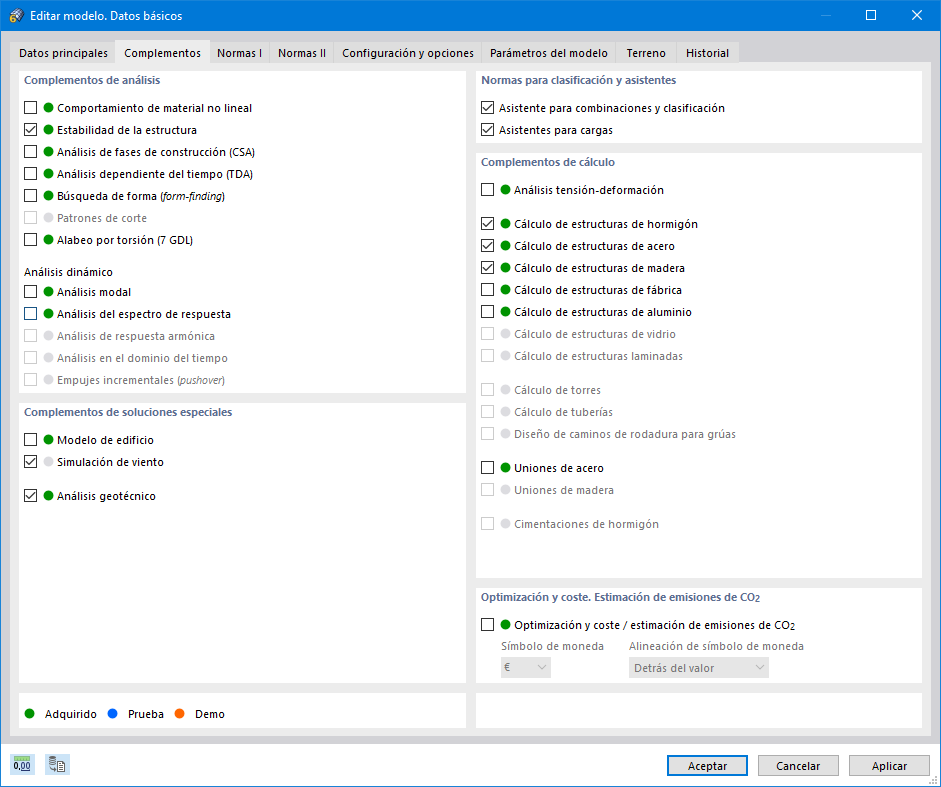Disable Simulación de viento
This screenshot has width=941, height=787.
(30, 462)
